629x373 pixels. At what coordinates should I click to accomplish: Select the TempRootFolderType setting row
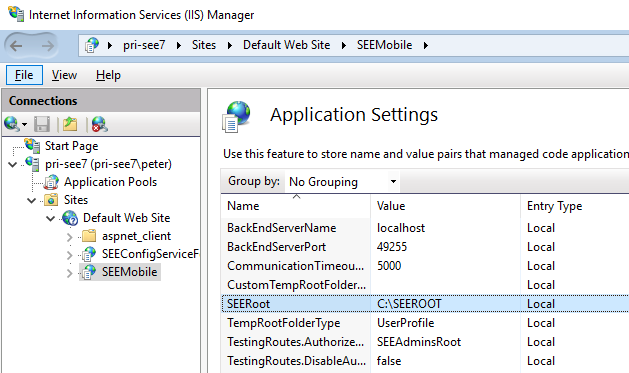click(425, 323)
